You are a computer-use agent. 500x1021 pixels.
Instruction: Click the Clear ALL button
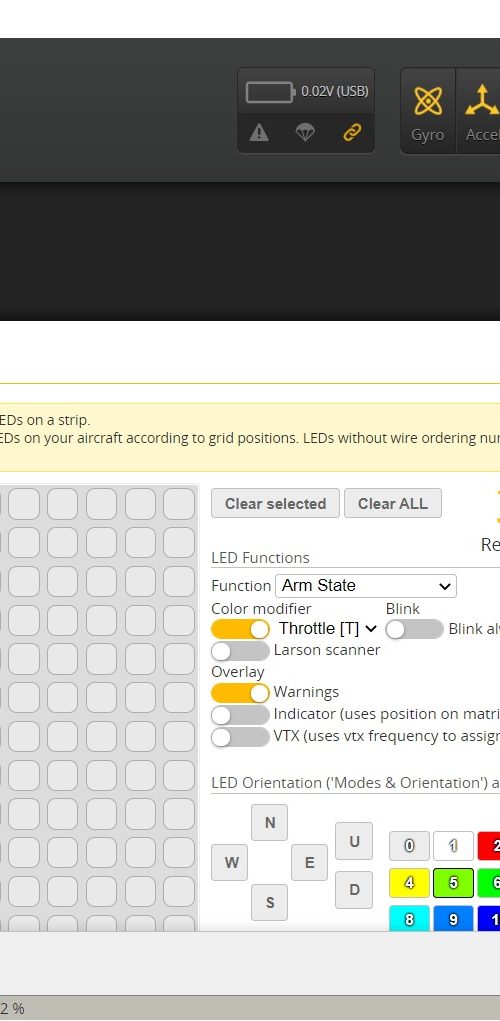[393, 503]
